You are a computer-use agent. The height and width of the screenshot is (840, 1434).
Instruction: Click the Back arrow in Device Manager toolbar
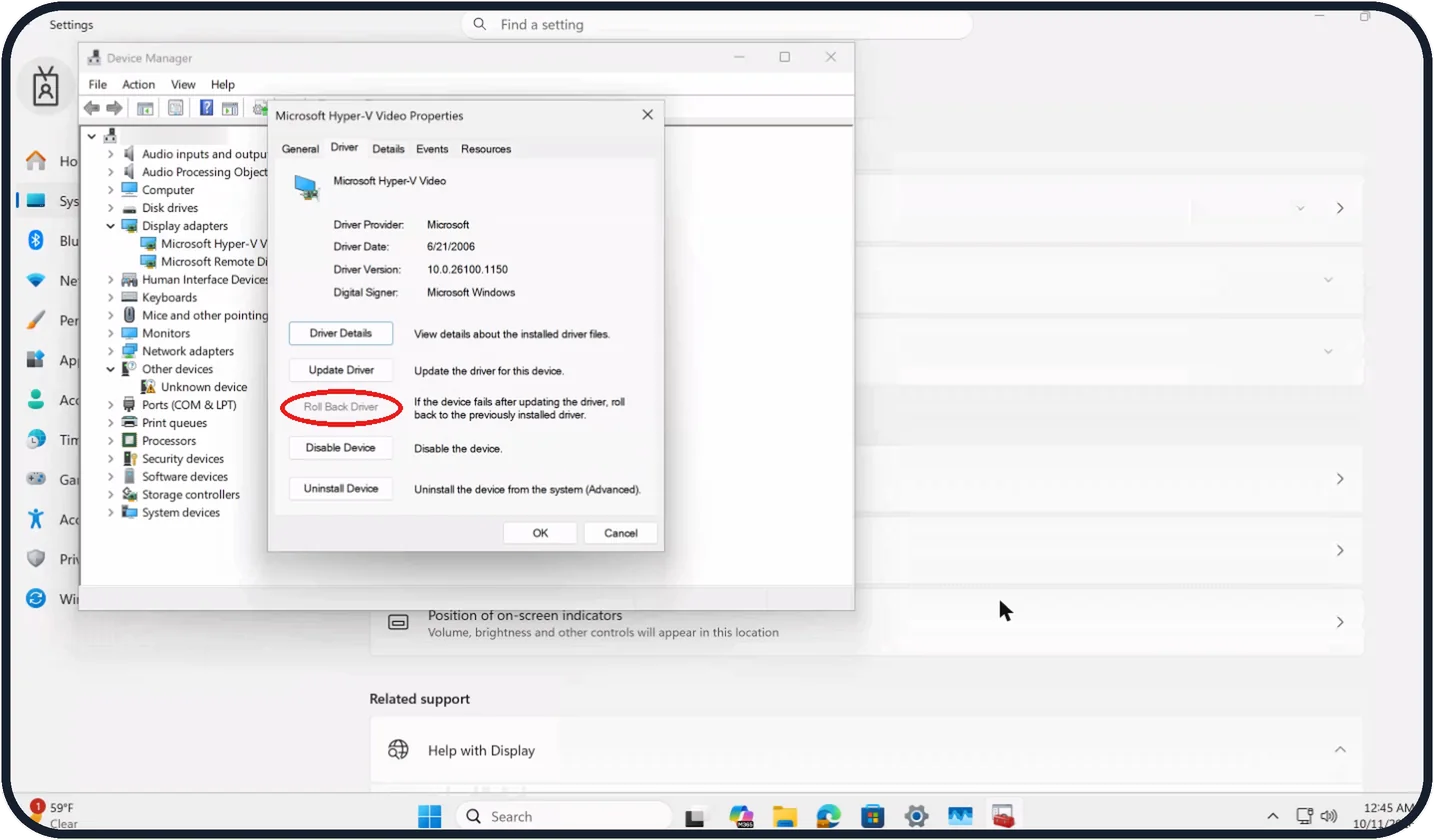[92, 108]
